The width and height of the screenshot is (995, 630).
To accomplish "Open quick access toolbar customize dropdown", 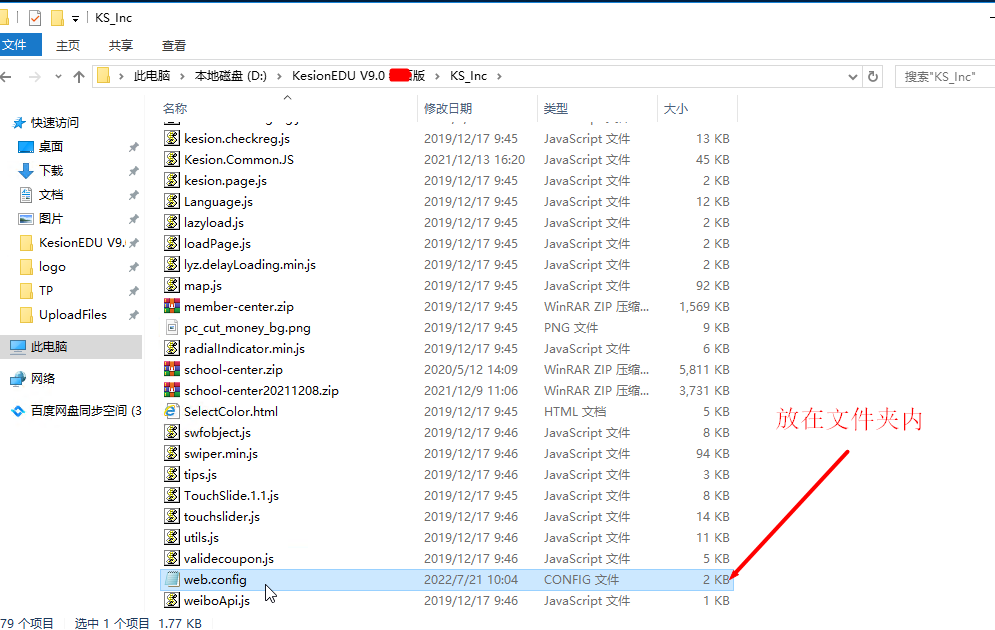I will [76, 18].
